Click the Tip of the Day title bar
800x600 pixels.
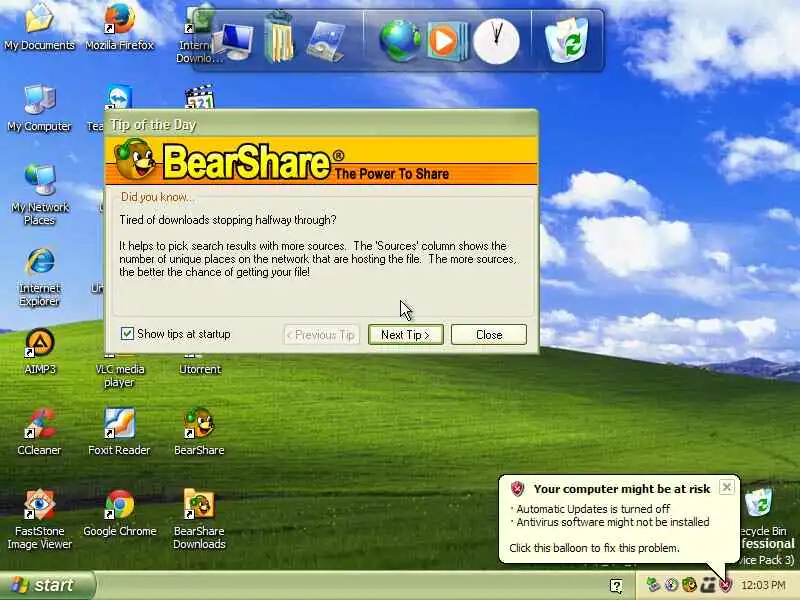coord(321,124)
